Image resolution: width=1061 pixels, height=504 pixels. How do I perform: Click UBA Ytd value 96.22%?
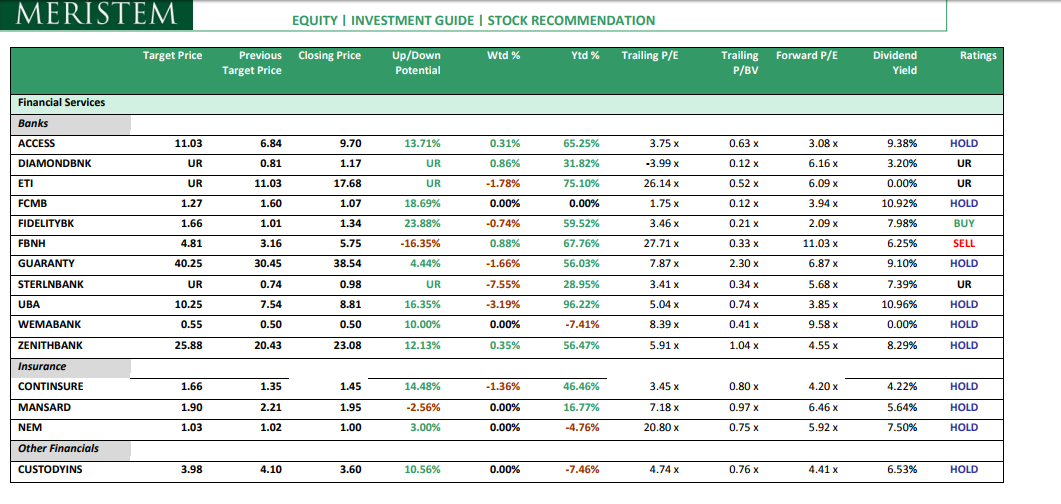pos(582,304)
